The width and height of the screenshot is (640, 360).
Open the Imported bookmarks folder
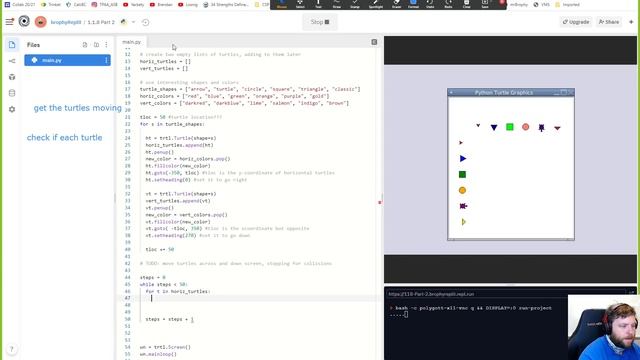567,4
